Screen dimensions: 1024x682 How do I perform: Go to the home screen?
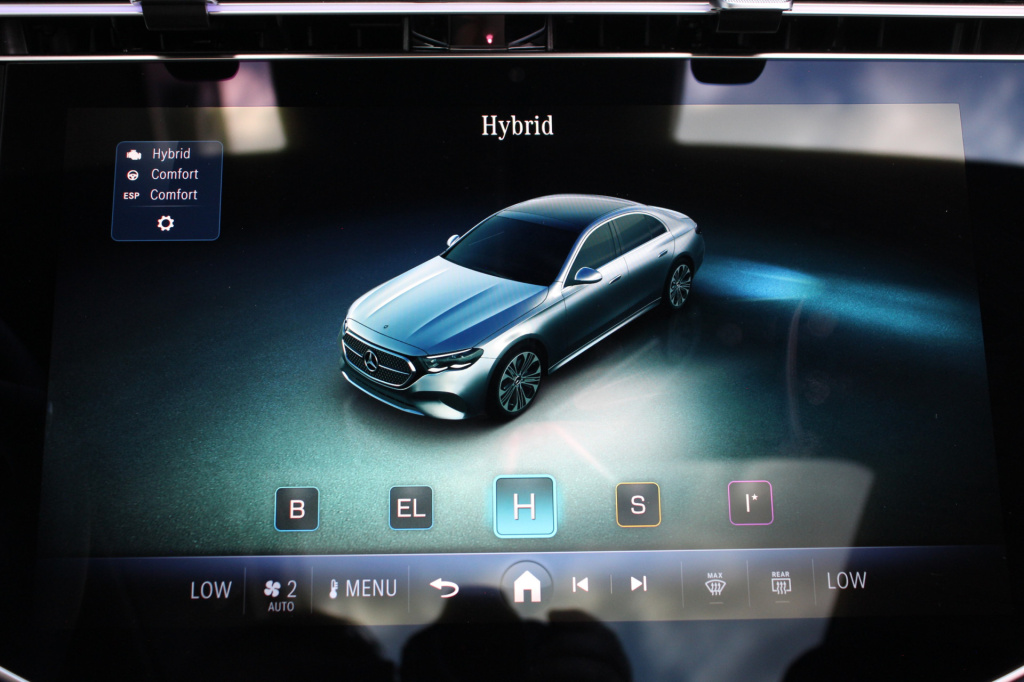pos(526,585)
